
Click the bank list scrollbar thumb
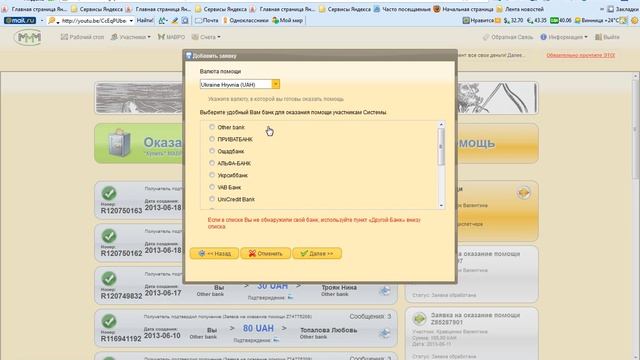pos(441,147)
